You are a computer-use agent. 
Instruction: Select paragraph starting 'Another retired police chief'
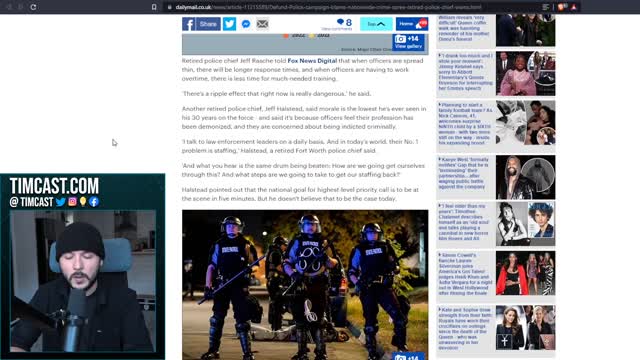[304, 118]
